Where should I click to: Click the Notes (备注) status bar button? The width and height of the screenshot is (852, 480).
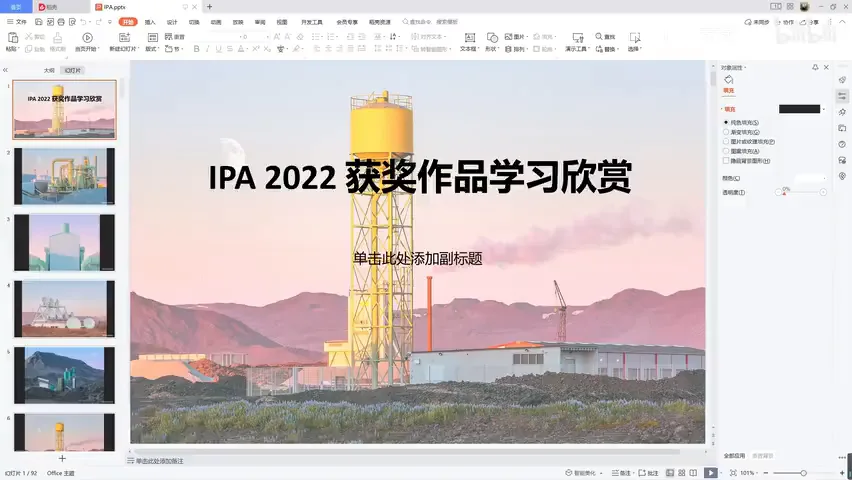pos(622,473)
